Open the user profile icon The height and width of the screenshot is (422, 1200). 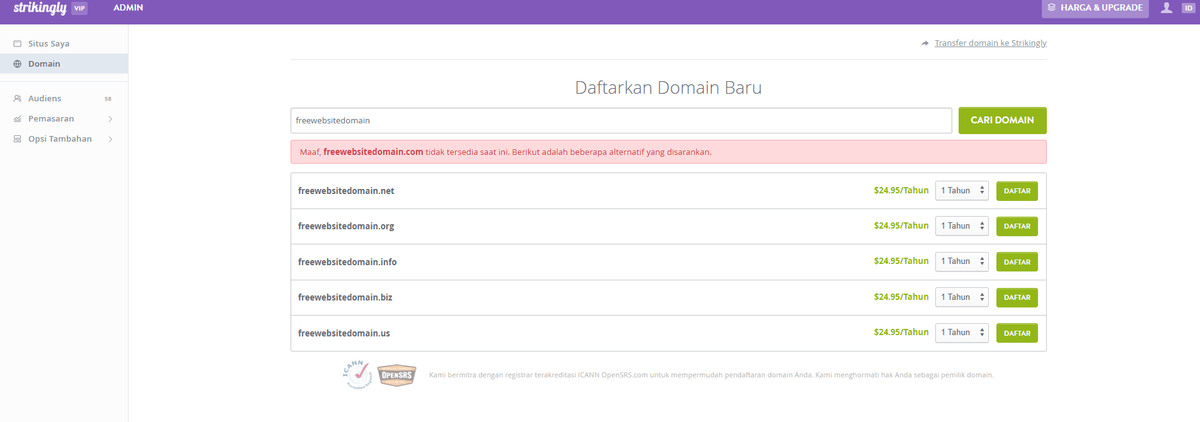coord(1166,8)
